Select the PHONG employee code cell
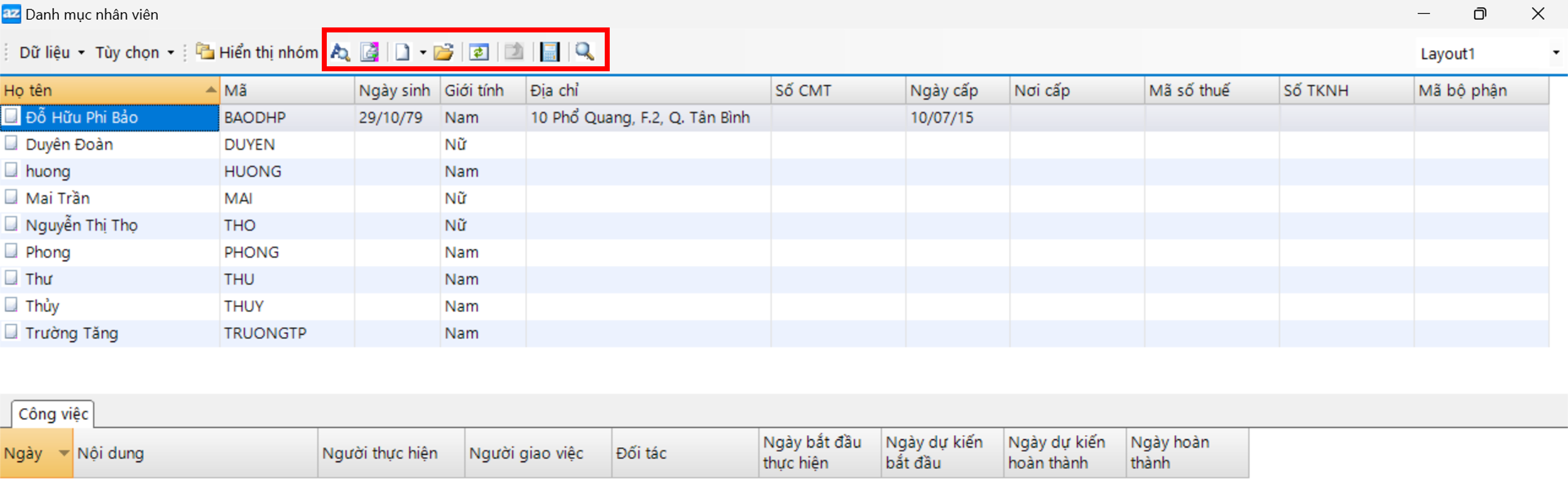The height and width of the screenshot is (485, 1568). [x=251, y=252]
